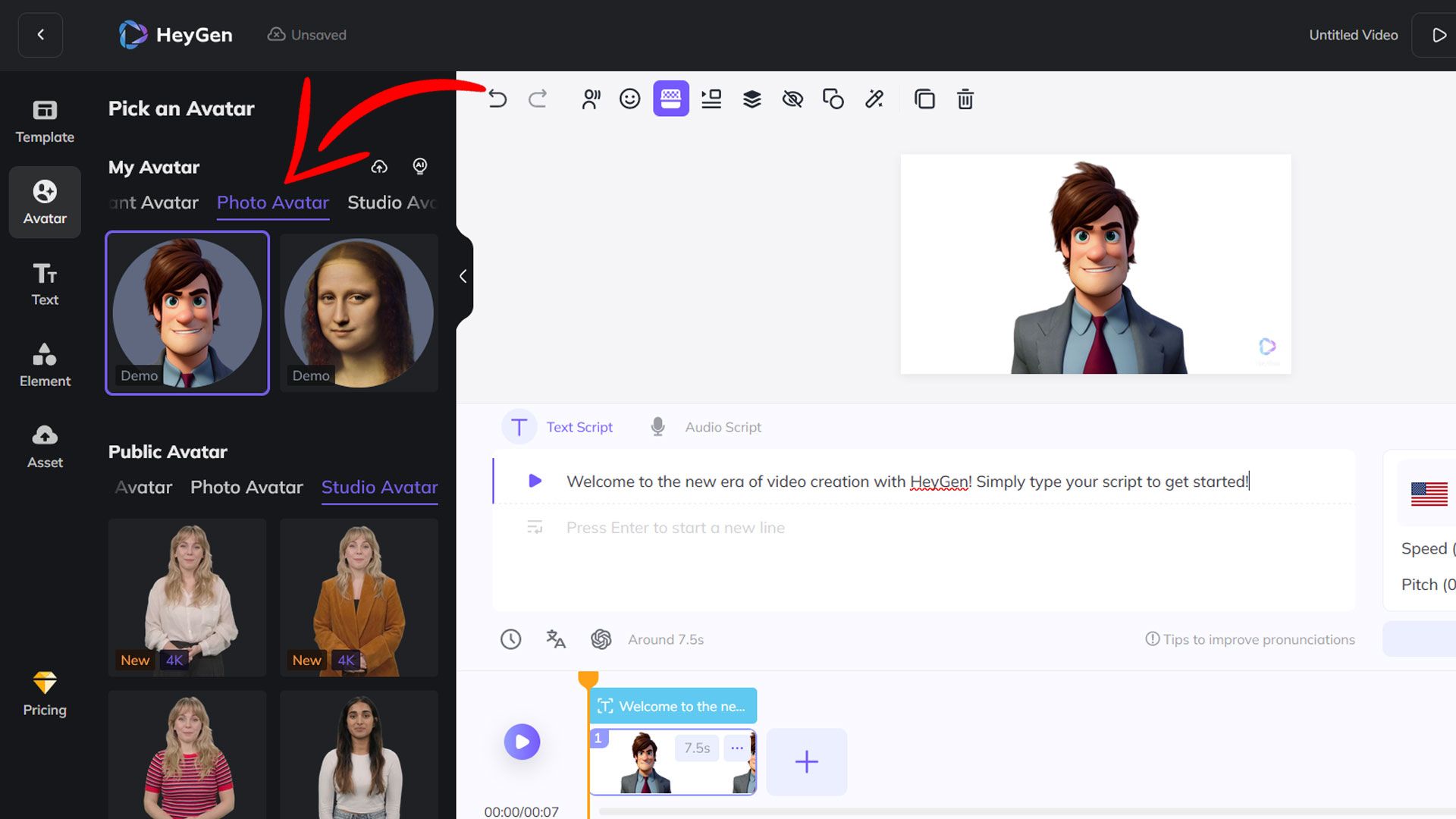Click the translate script icon
The height and width of the screenshot is (819, 1456).
[556, 639]
